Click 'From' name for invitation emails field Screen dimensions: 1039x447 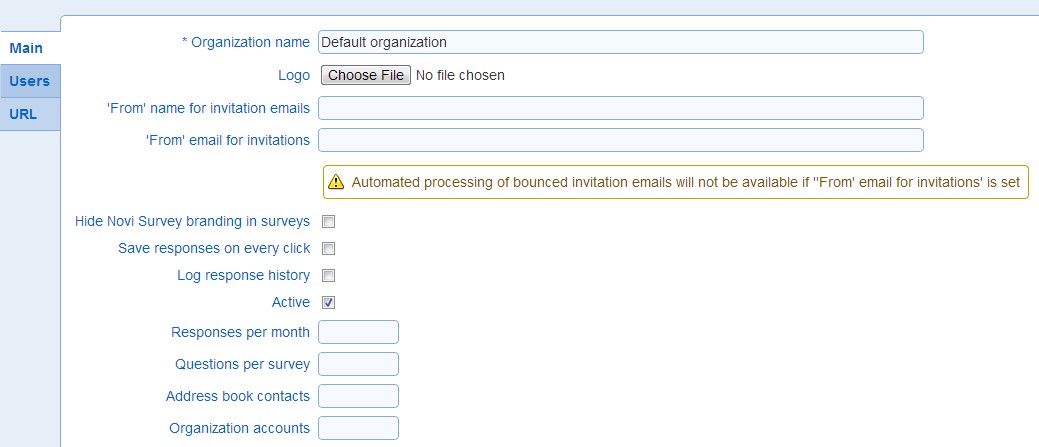tap(621, 108)
